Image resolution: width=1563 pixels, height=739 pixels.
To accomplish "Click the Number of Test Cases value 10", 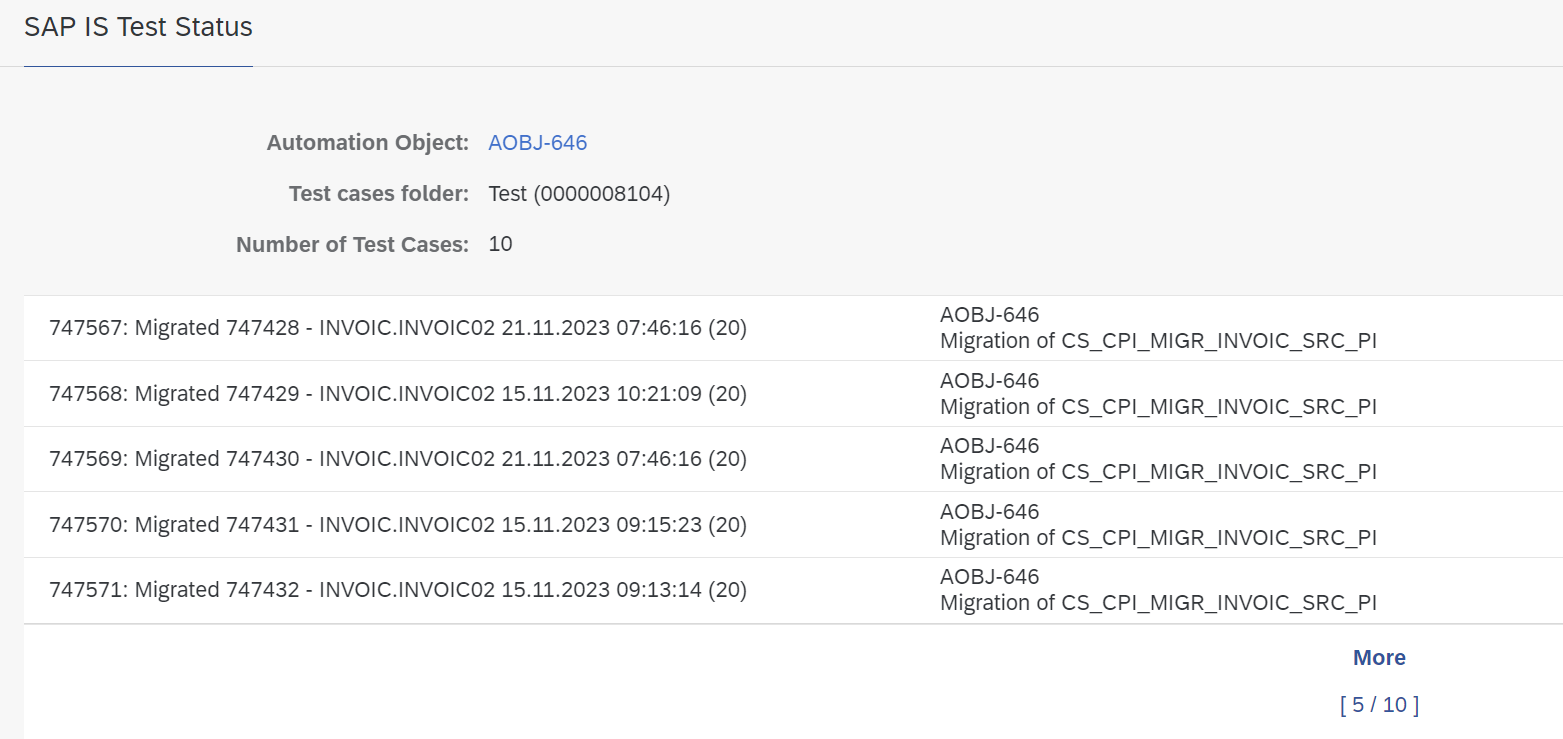I will tap(500, 244).
